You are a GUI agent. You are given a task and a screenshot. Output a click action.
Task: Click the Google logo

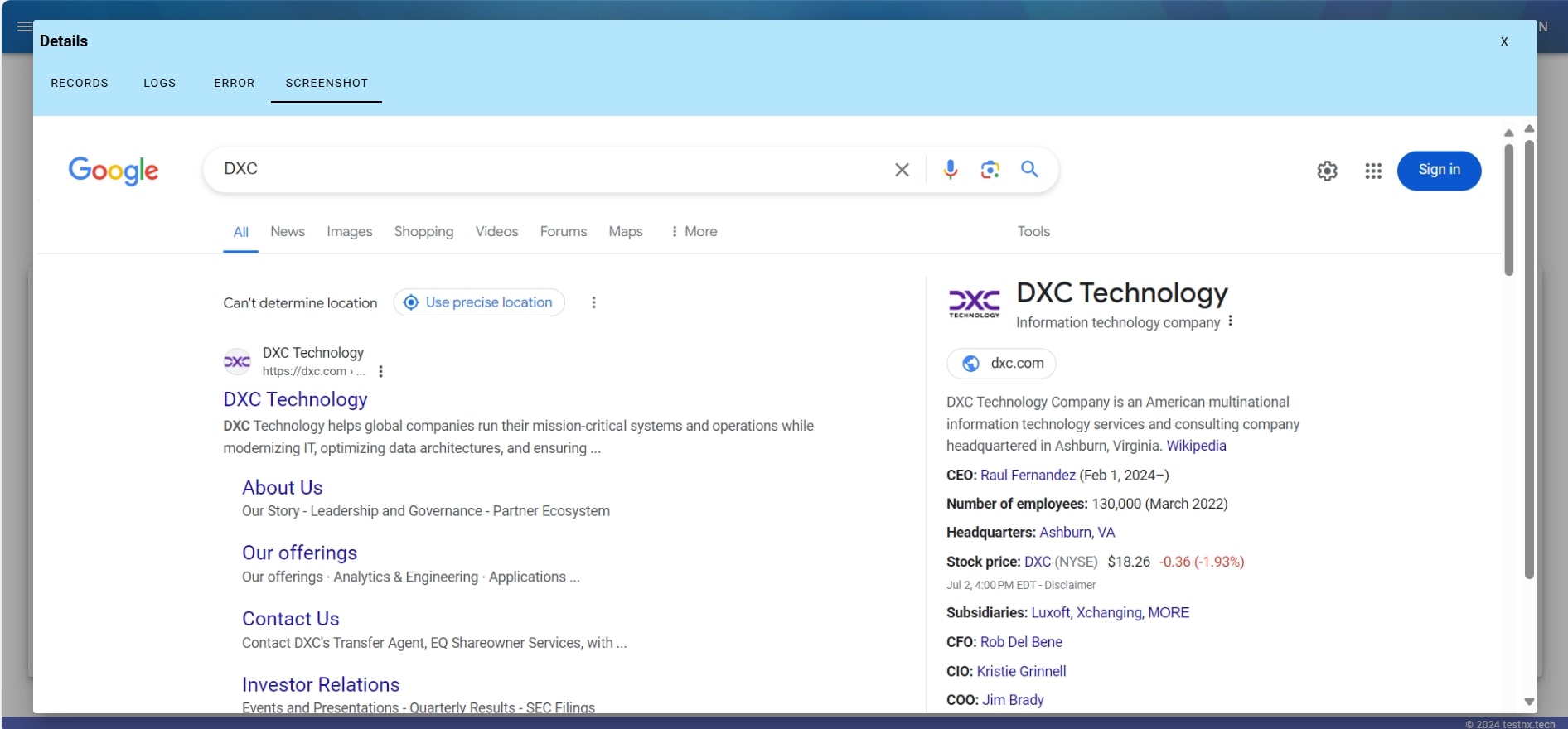114,171
